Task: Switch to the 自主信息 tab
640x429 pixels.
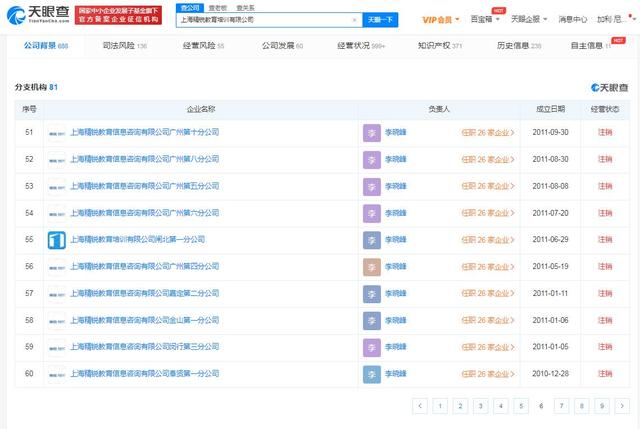Action: (x=591, y=46)
